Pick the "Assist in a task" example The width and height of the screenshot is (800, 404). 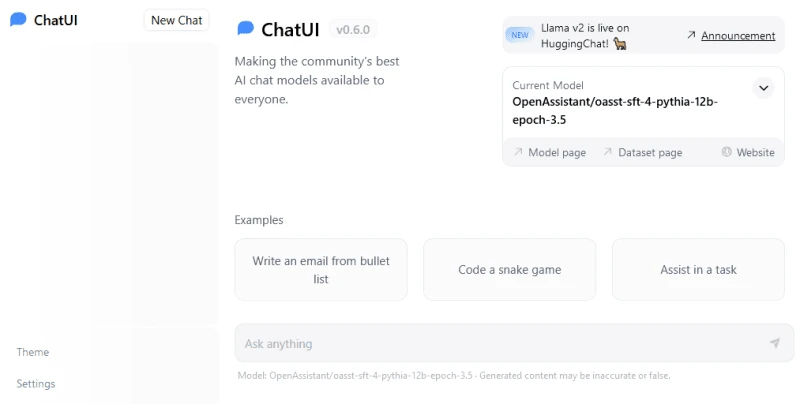pyautogui.click(x=698, y=270)
